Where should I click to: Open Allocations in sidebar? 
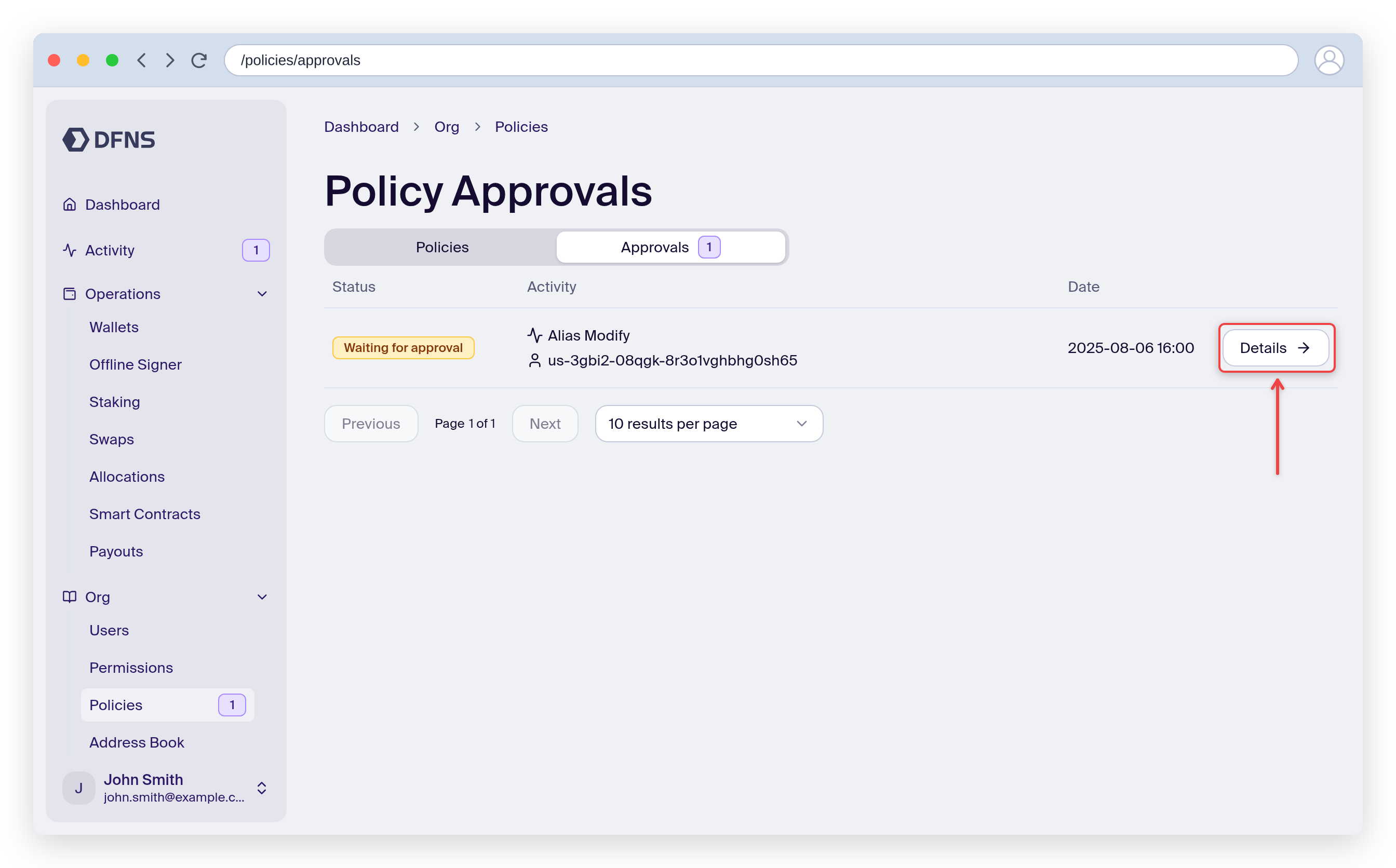[127, 477]
